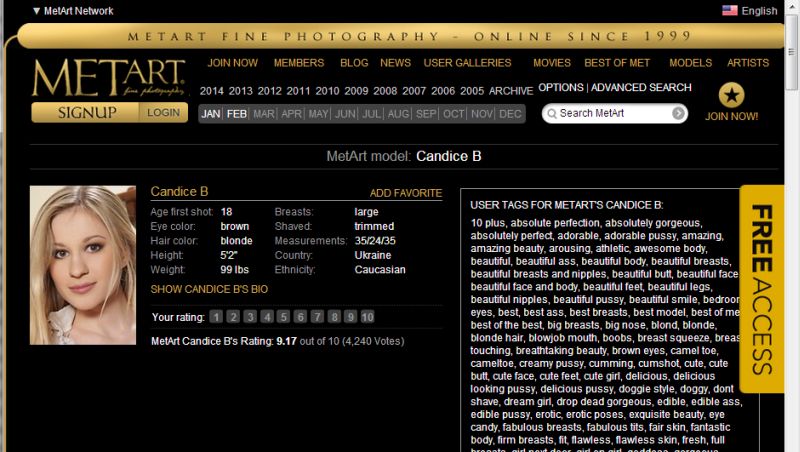The image size is (800, 452).
Task: Open the MOVIES section
Action: [552, 63]
